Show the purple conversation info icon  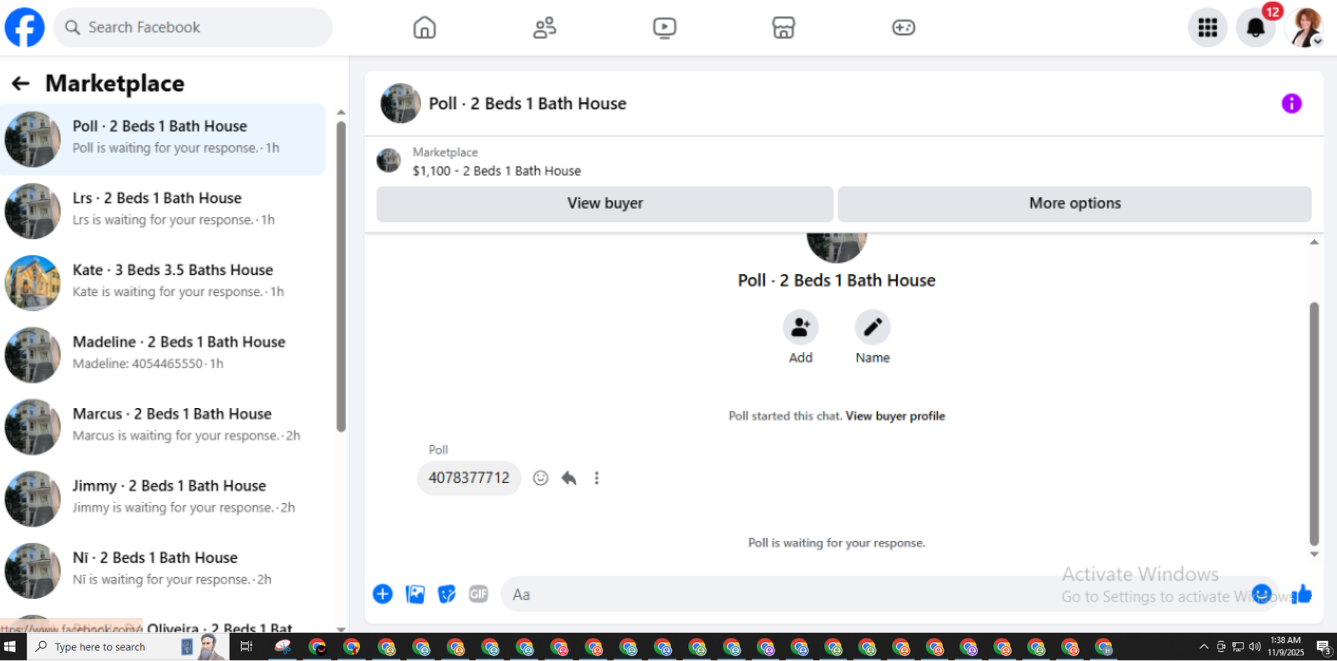tap(1292, 103)
